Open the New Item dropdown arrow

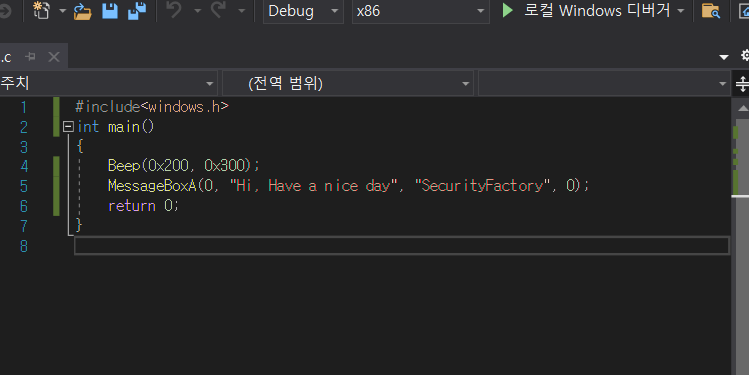(63, 11)
